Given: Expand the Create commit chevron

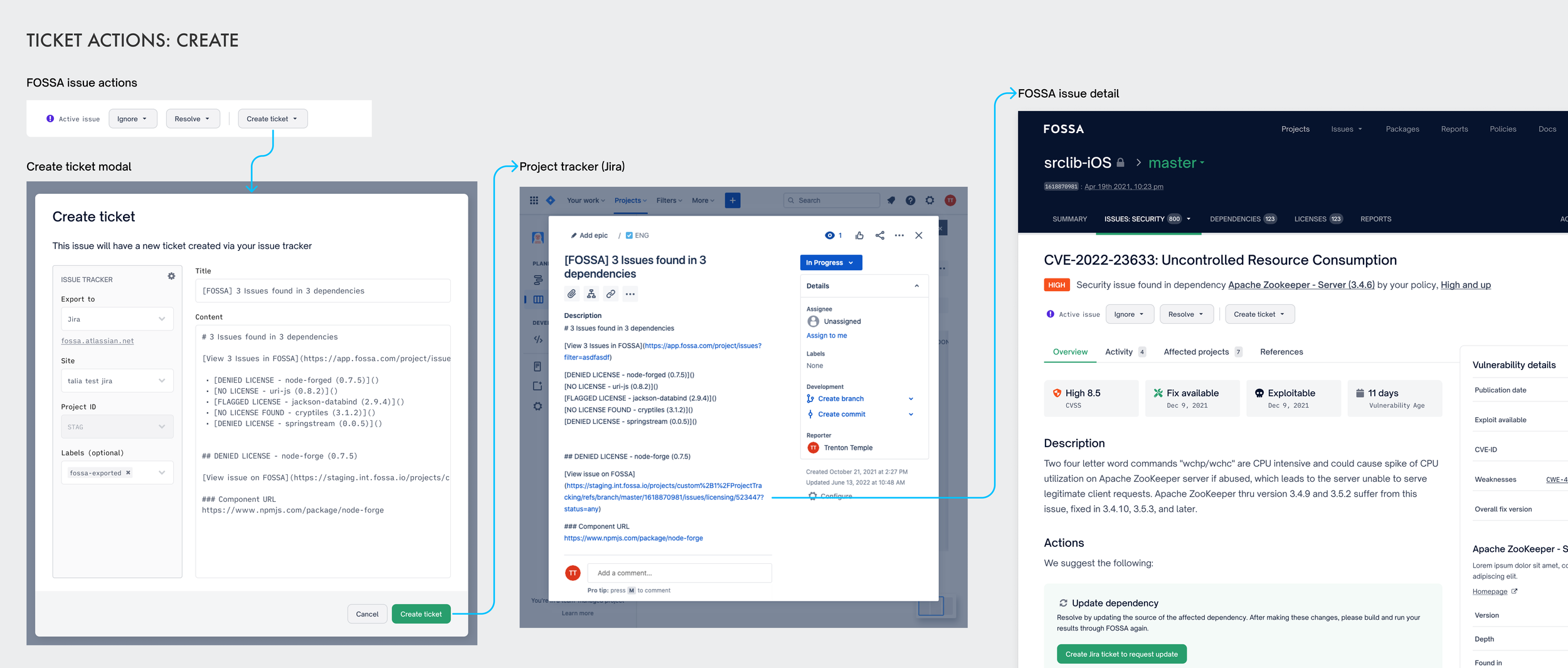Looking at the screenshot, I should 911,415.
